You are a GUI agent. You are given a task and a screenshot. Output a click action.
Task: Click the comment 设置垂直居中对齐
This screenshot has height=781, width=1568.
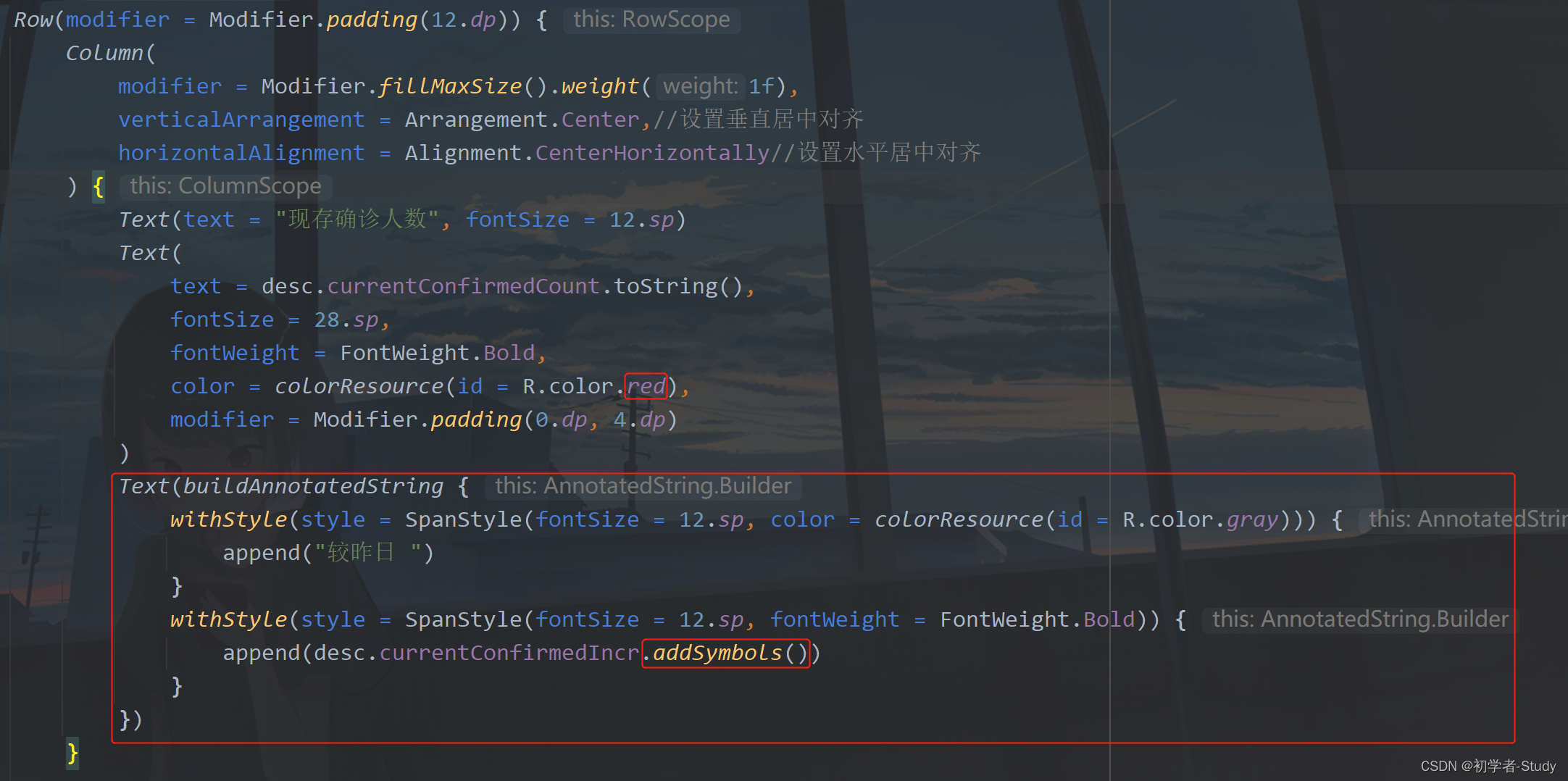click(x=759, y=119)
